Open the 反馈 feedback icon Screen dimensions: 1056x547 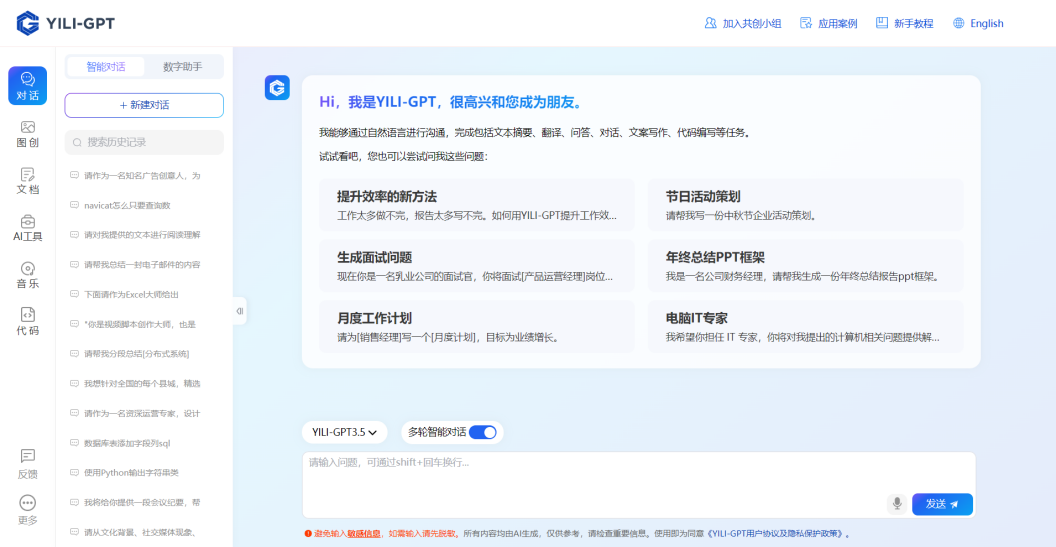pyautogui.click(x=27, y=463)
